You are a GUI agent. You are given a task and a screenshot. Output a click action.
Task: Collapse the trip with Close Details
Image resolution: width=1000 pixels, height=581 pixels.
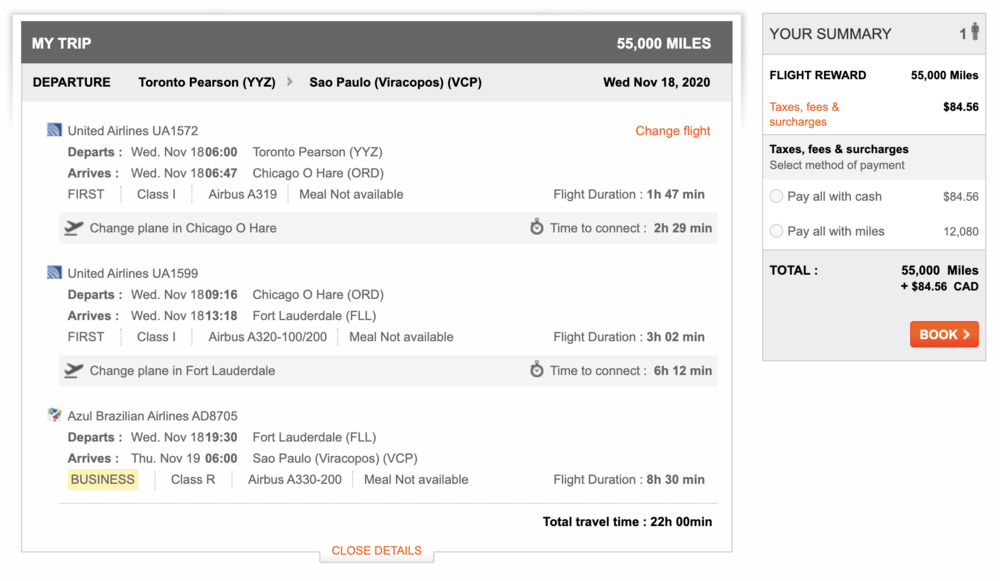376,550
